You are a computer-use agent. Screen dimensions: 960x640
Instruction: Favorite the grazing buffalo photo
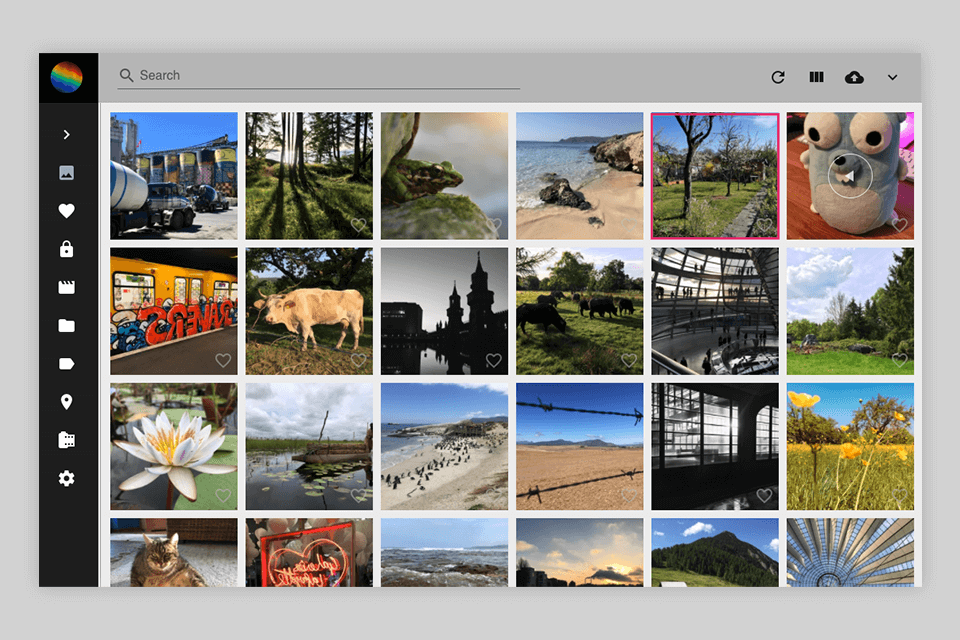(x=629, y=360)
